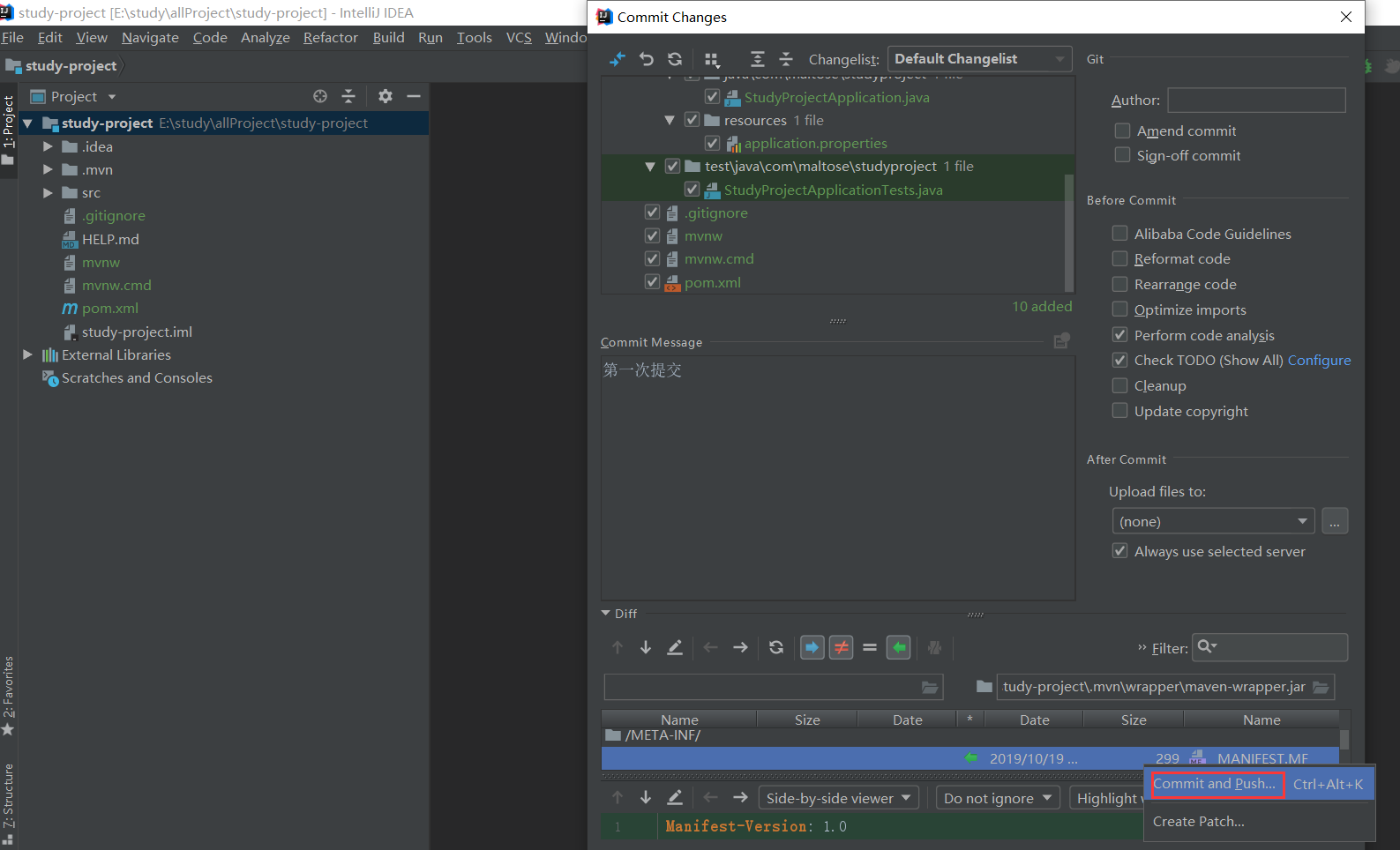Expand External Libraries in Project tree
This screenshot has height=850, width=1400.
[27, 354]
